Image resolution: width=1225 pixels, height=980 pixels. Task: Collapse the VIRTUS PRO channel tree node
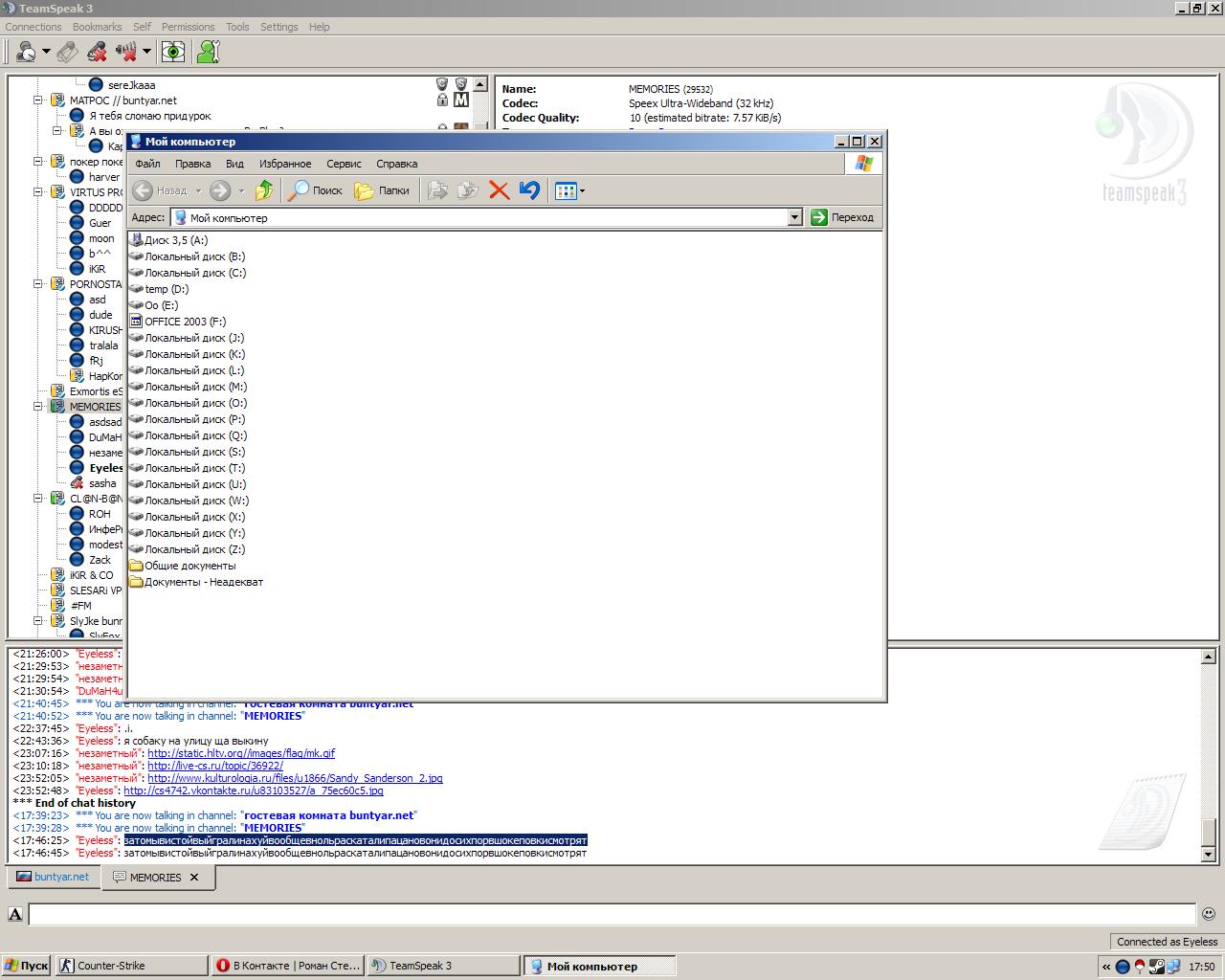click(39, 192)
